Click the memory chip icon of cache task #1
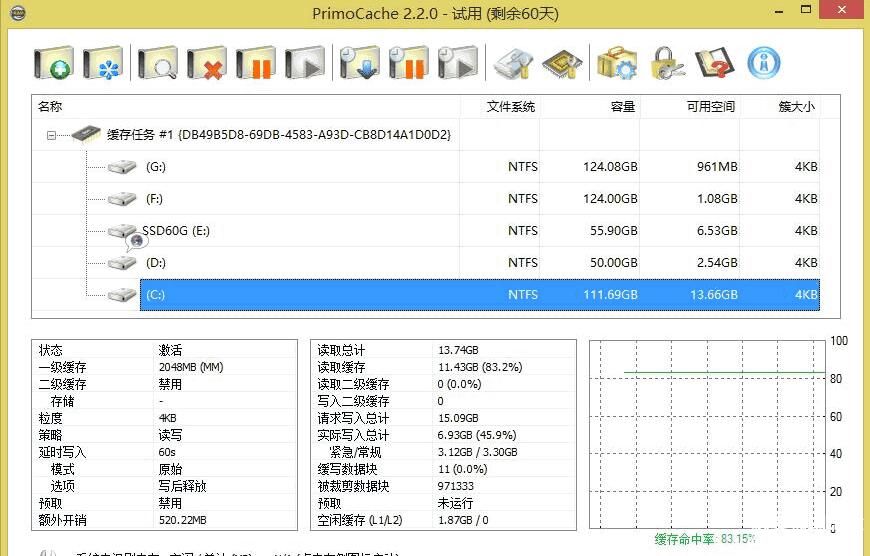This screenshot has width=870, height=556. [x=86, y=134]
